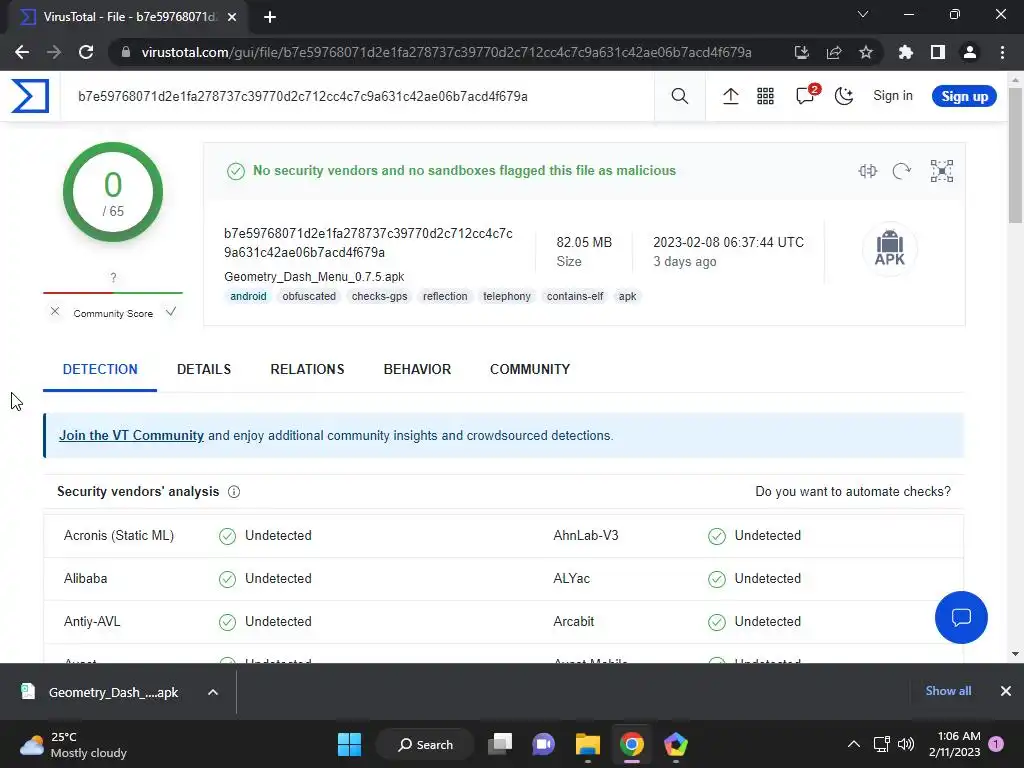
Task: Open Chrome three-dot menu
Action: (1002, 52)
